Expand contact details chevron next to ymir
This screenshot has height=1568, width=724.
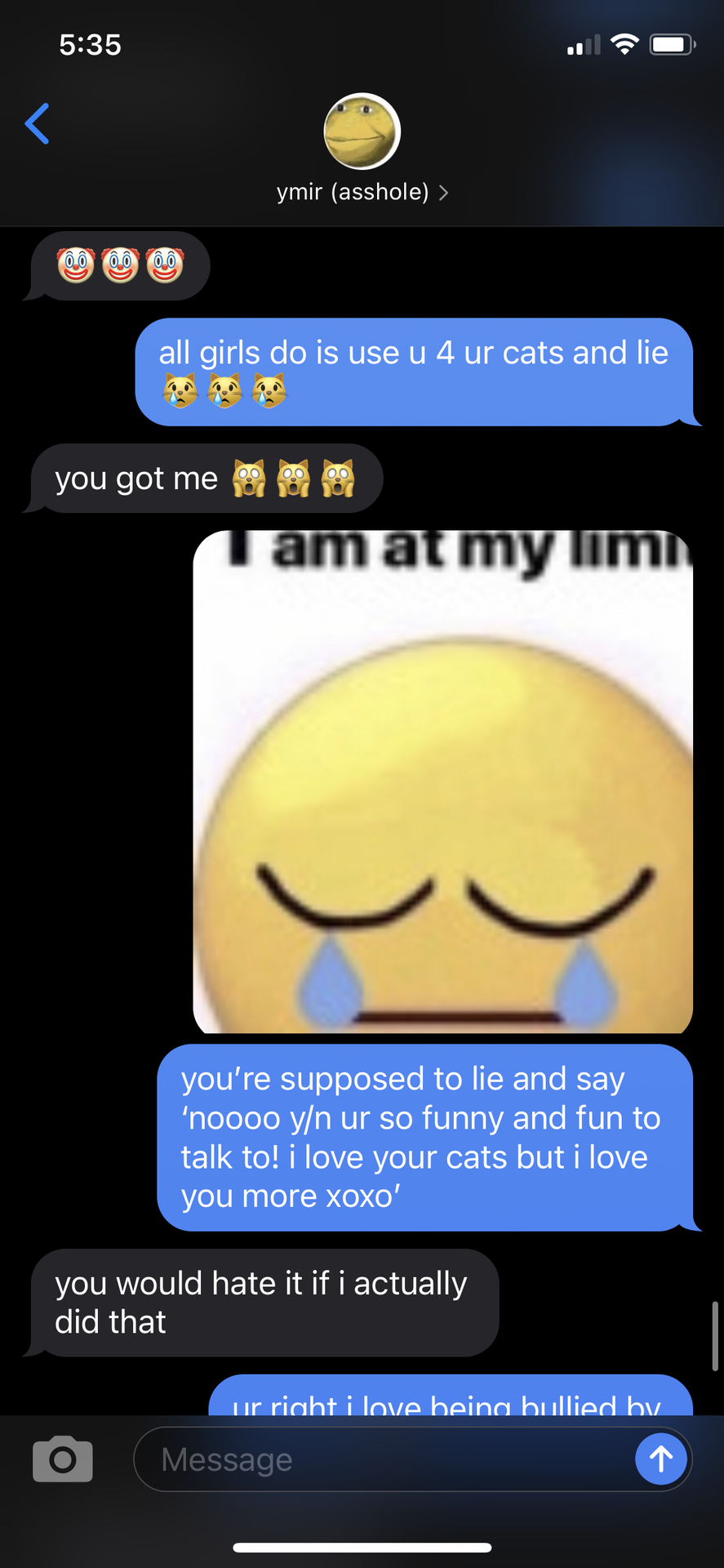443,193
